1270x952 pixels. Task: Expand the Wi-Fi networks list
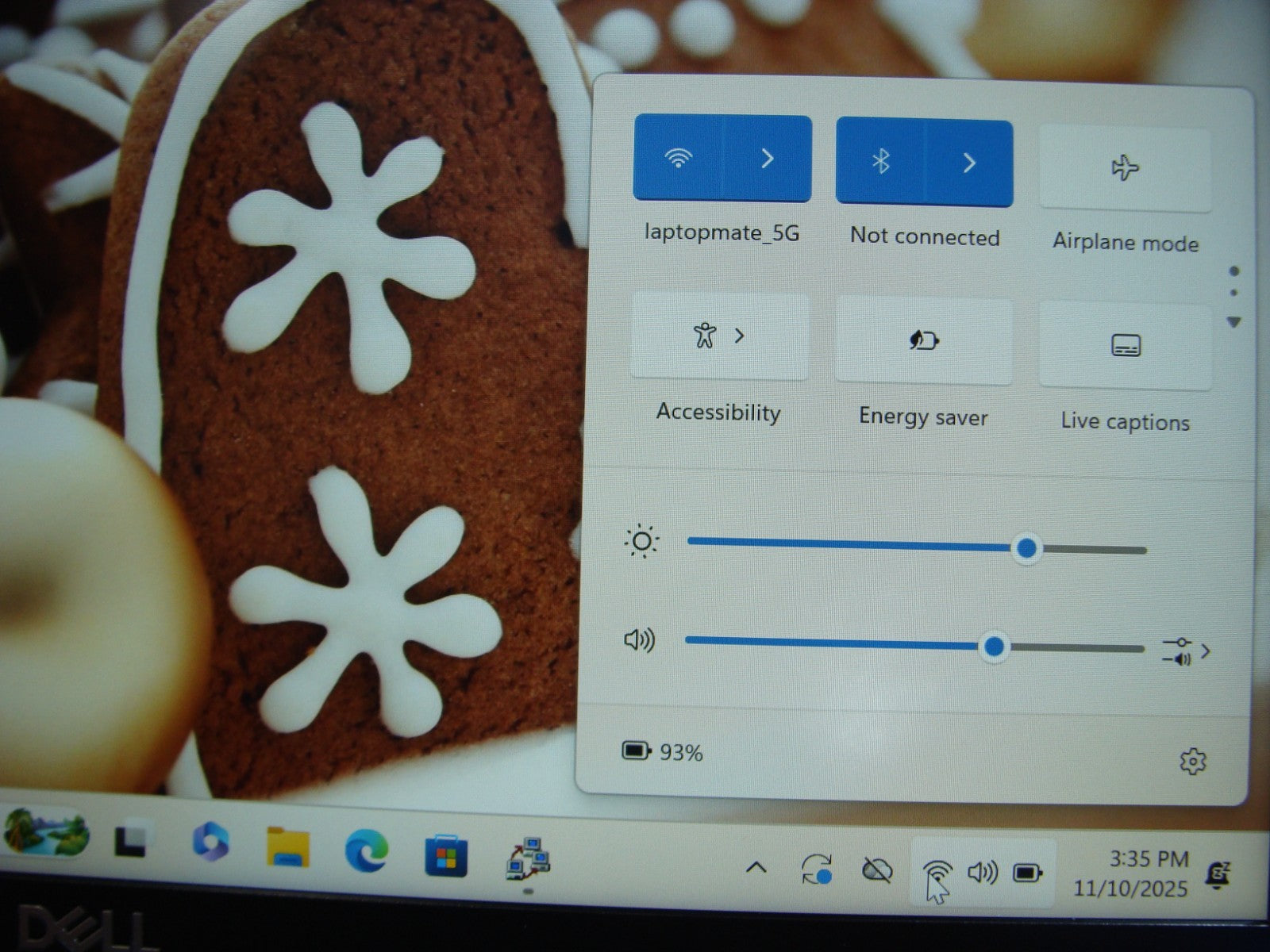[767, 159]
